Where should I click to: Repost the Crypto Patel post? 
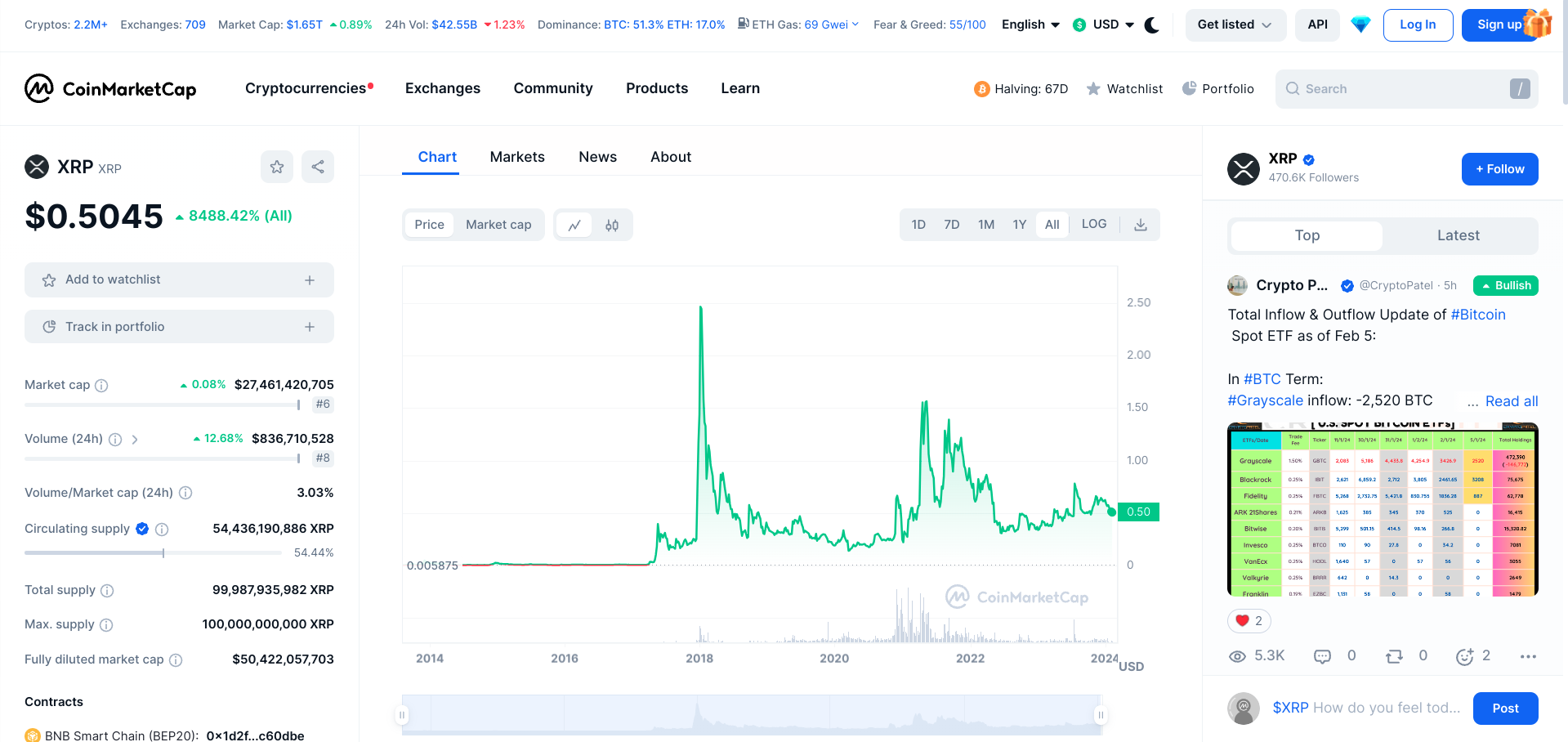pos(1394,656)
